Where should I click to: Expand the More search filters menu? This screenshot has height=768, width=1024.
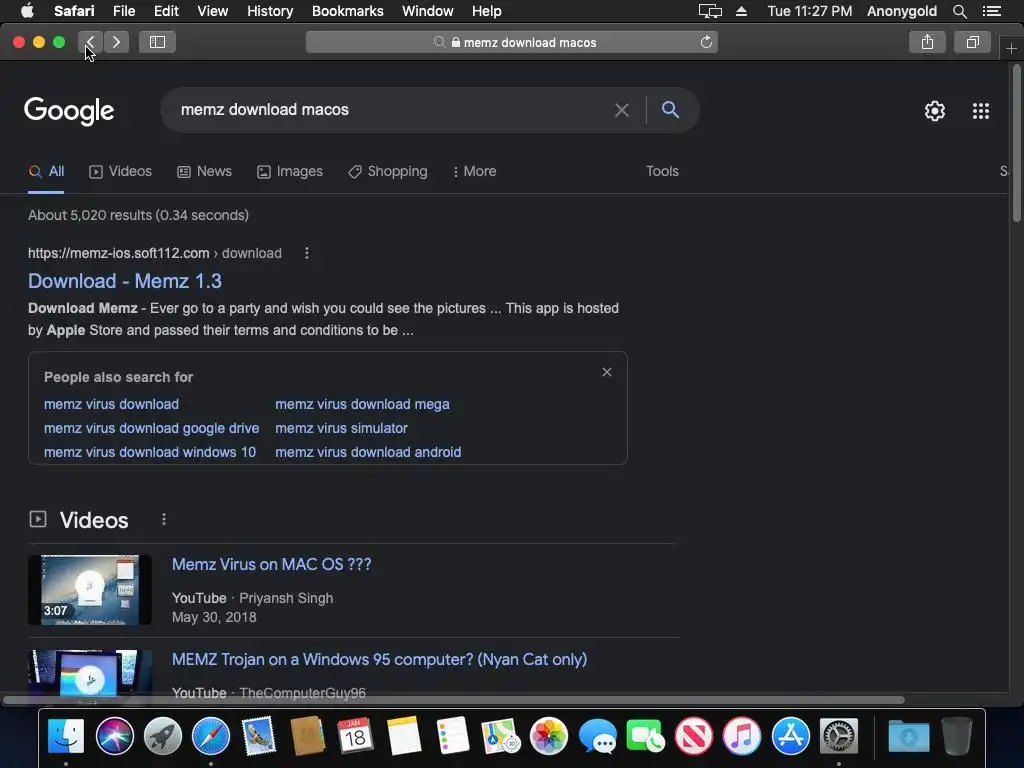pos(475,172)
